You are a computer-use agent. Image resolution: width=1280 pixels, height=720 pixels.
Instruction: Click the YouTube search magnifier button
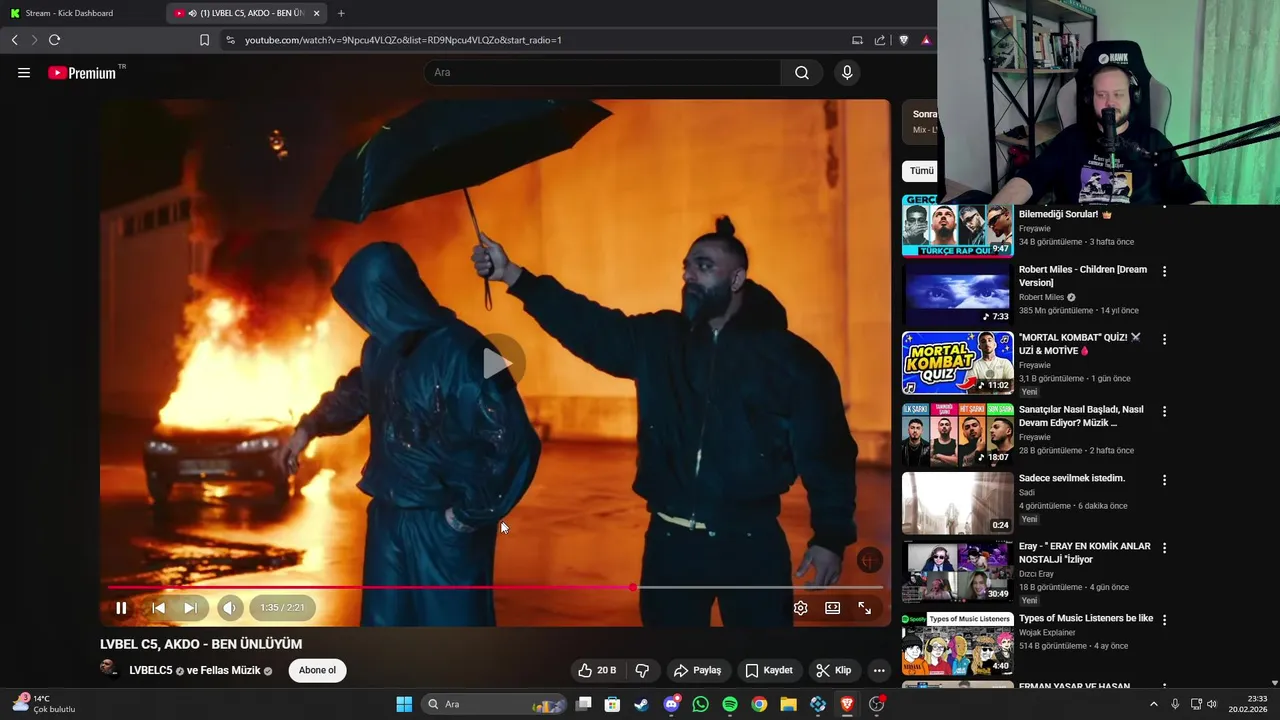pos(802,72)
